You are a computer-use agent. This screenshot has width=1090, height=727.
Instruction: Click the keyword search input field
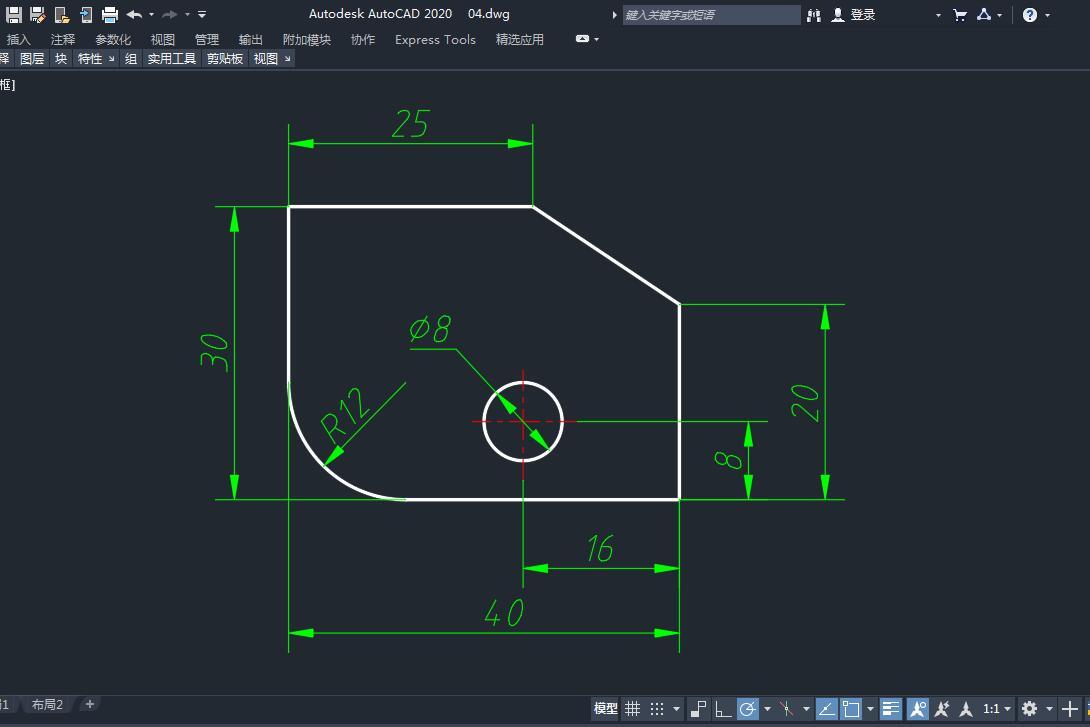click(711, 15)
